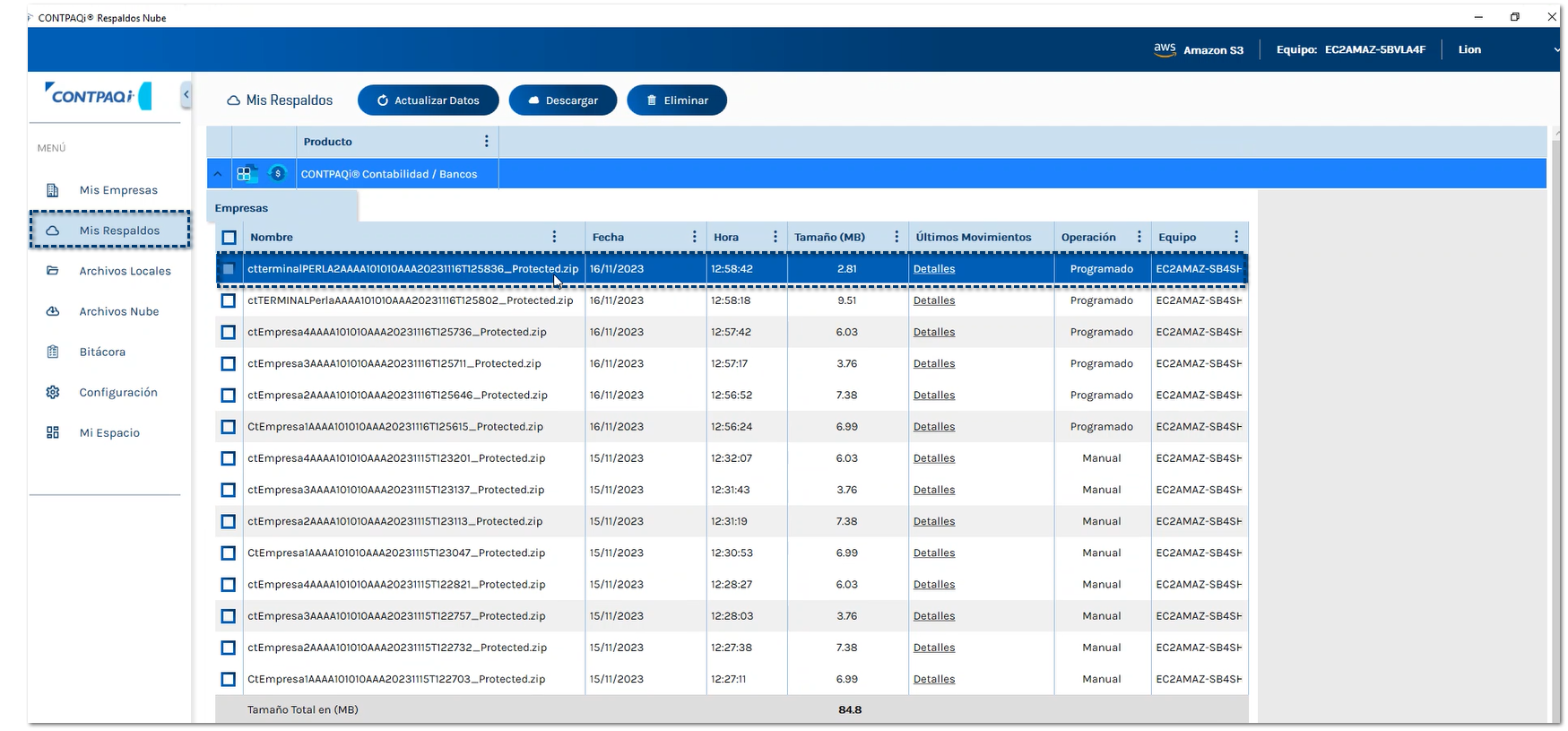Click the Mi Espacio grid icon
This screenshot has width=1568, height=731.
pos(53,432)
